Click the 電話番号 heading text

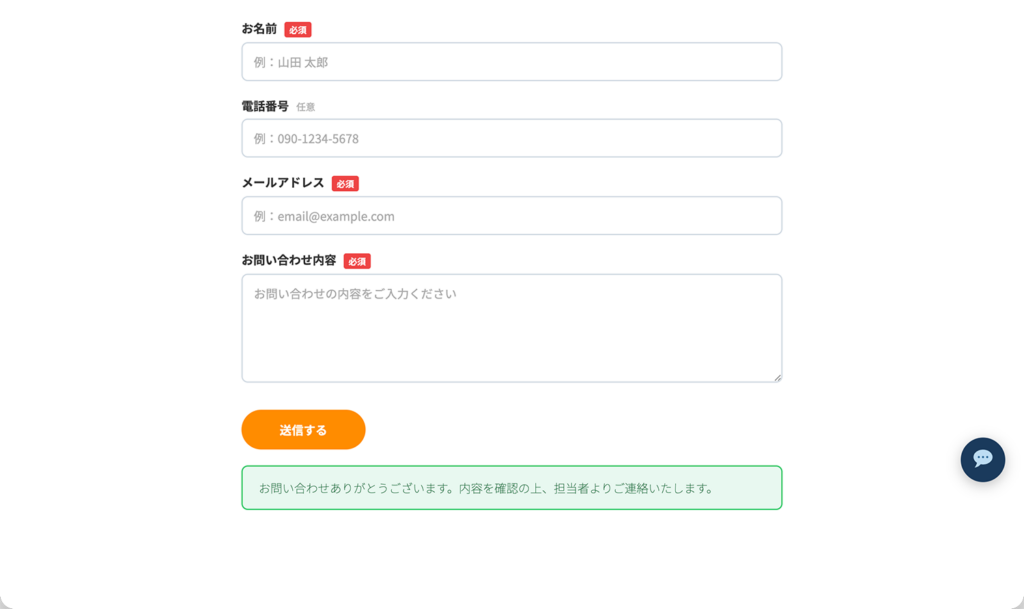[x=263, y=105]
